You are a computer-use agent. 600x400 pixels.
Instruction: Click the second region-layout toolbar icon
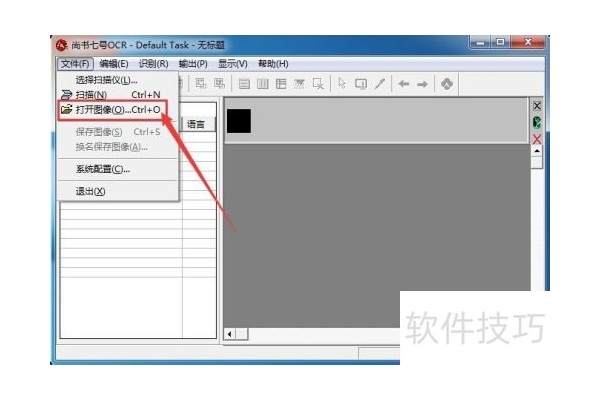tap(219, 83)
